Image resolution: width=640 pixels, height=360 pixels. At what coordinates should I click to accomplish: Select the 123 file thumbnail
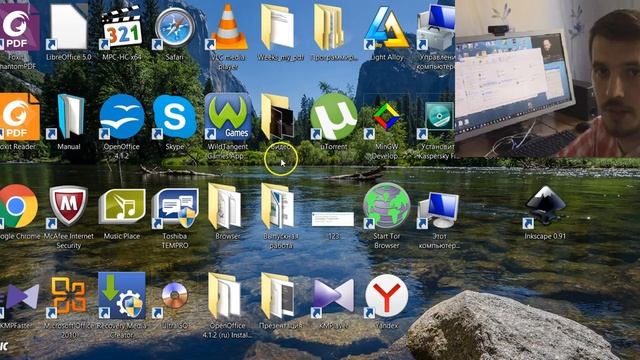(x=333, y=219)
